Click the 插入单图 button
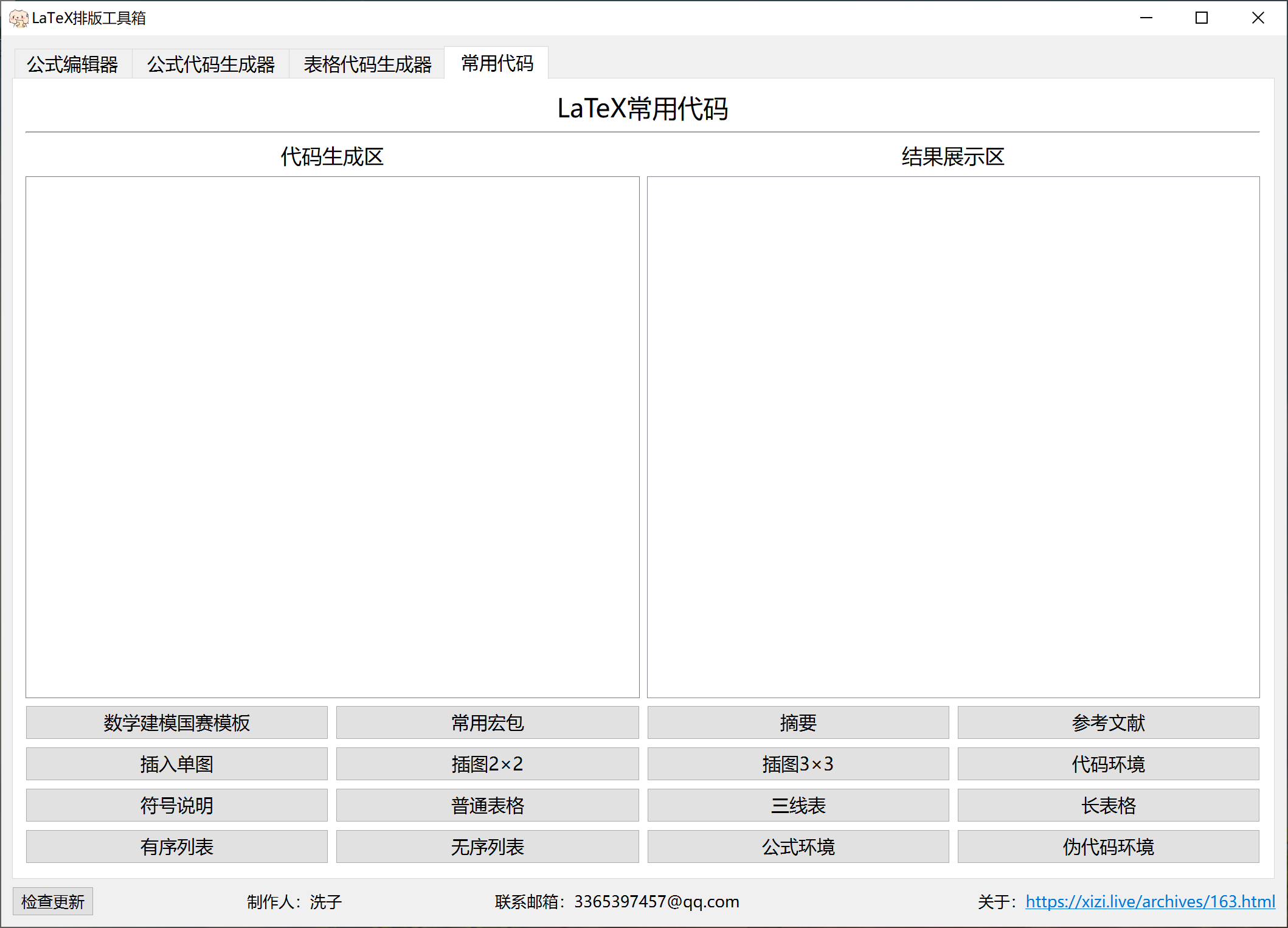1288x928 pixels. coord(176,764)
